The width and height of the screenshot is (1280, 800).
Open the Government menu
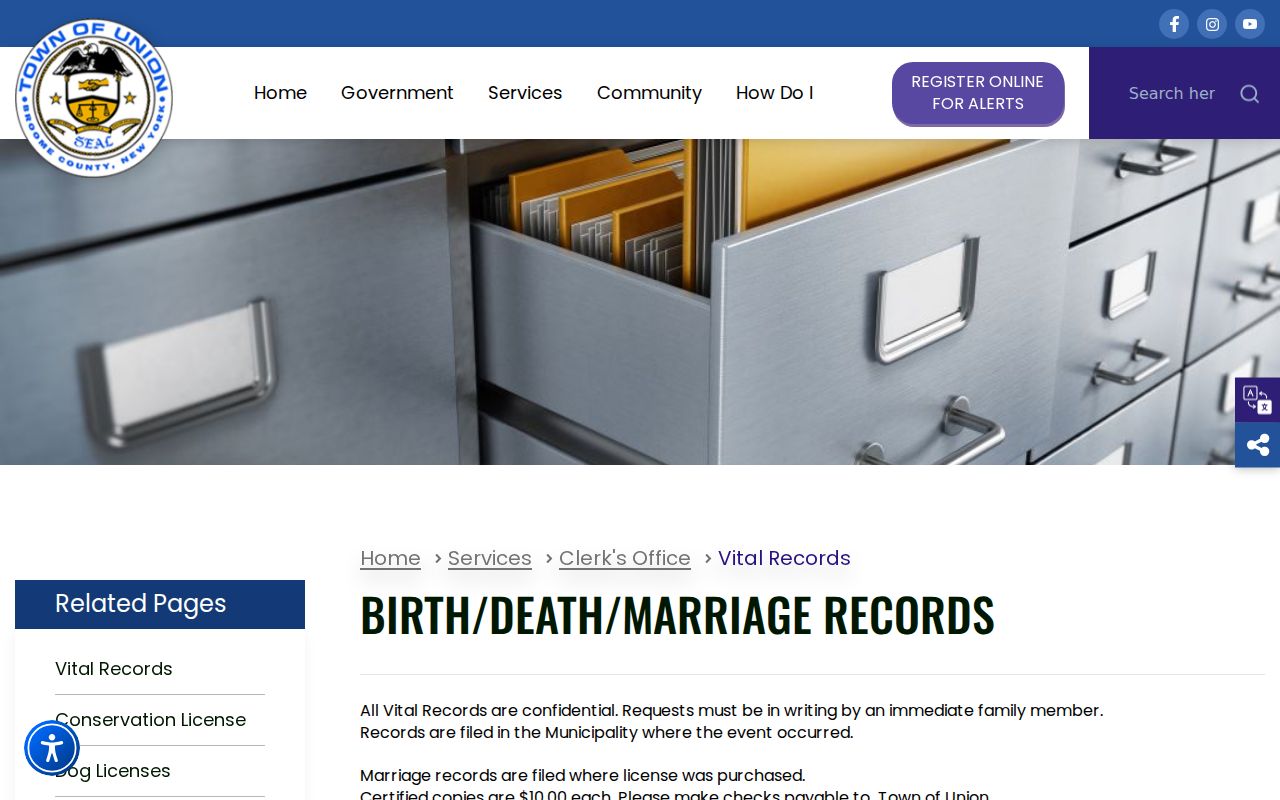pyautogui.click(x=397, y=93)
